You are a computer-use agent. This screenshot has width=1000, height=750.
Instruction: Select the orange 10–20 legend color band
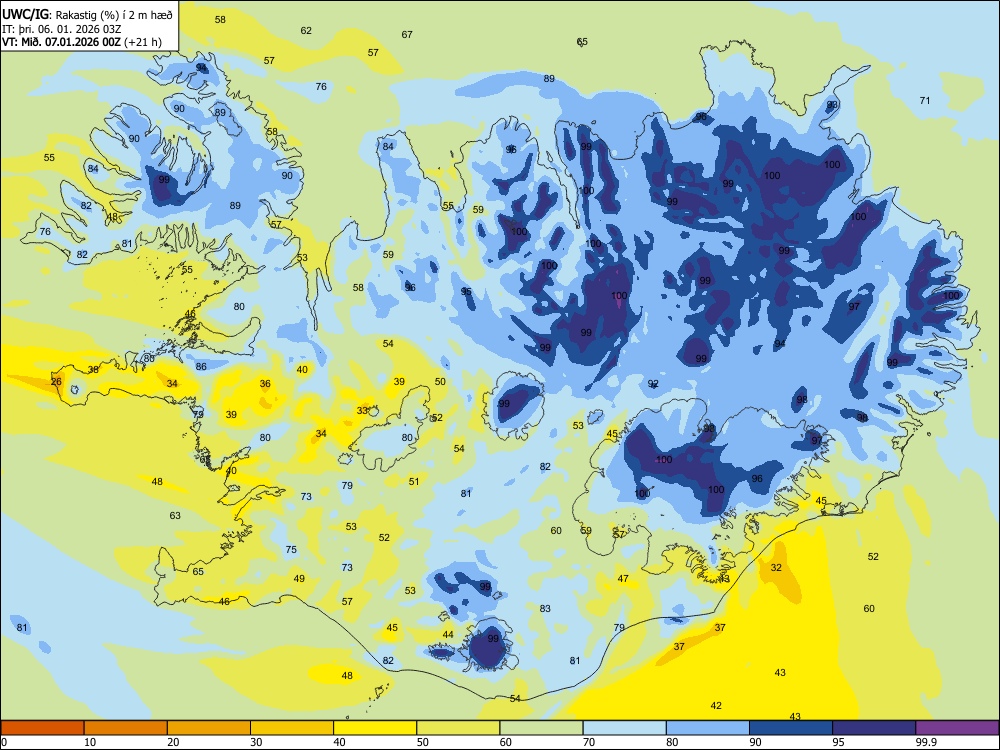(126, 728)
